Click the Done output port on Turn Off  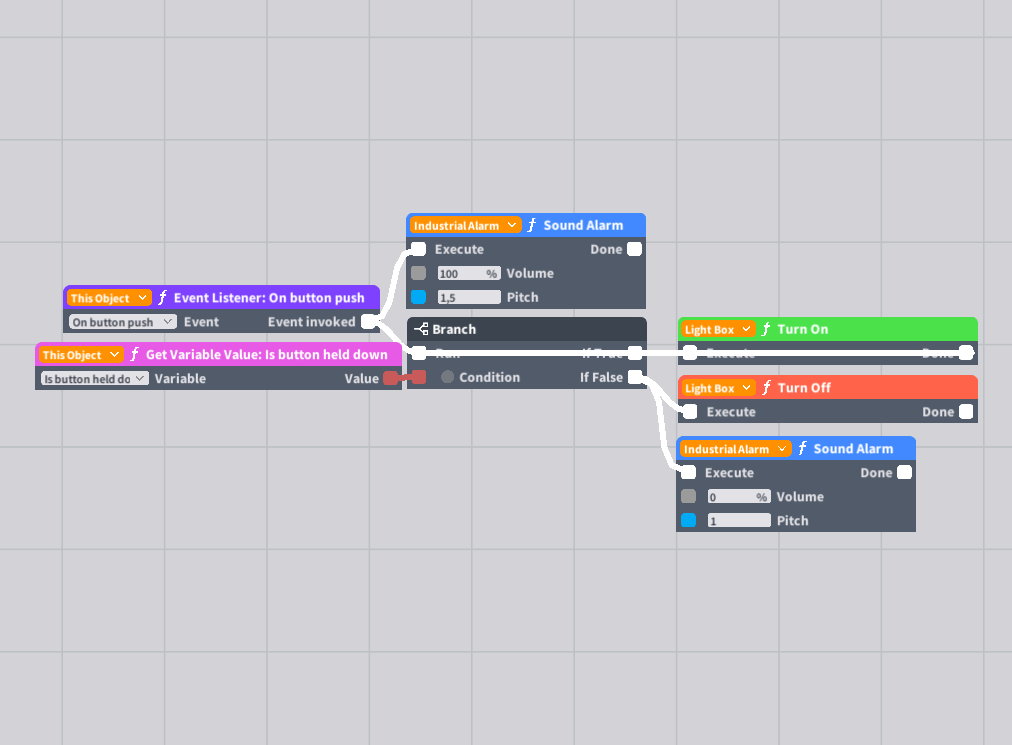click(x=966, y=412)
